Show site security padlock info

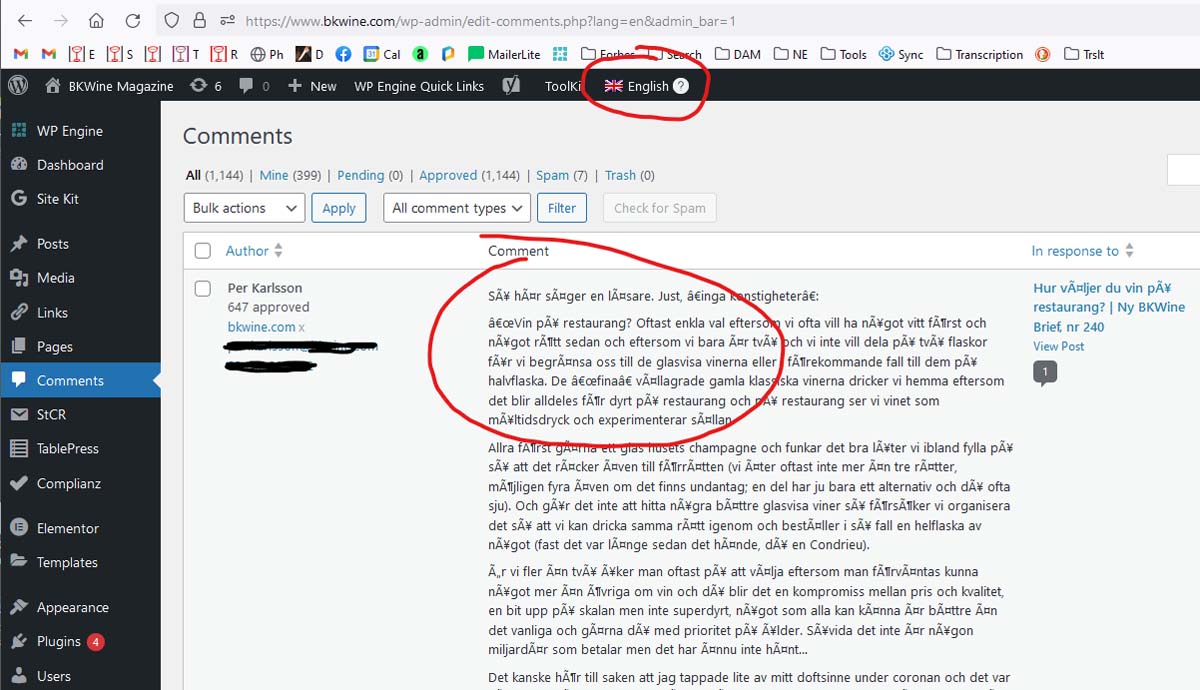[x=199, y=20]
